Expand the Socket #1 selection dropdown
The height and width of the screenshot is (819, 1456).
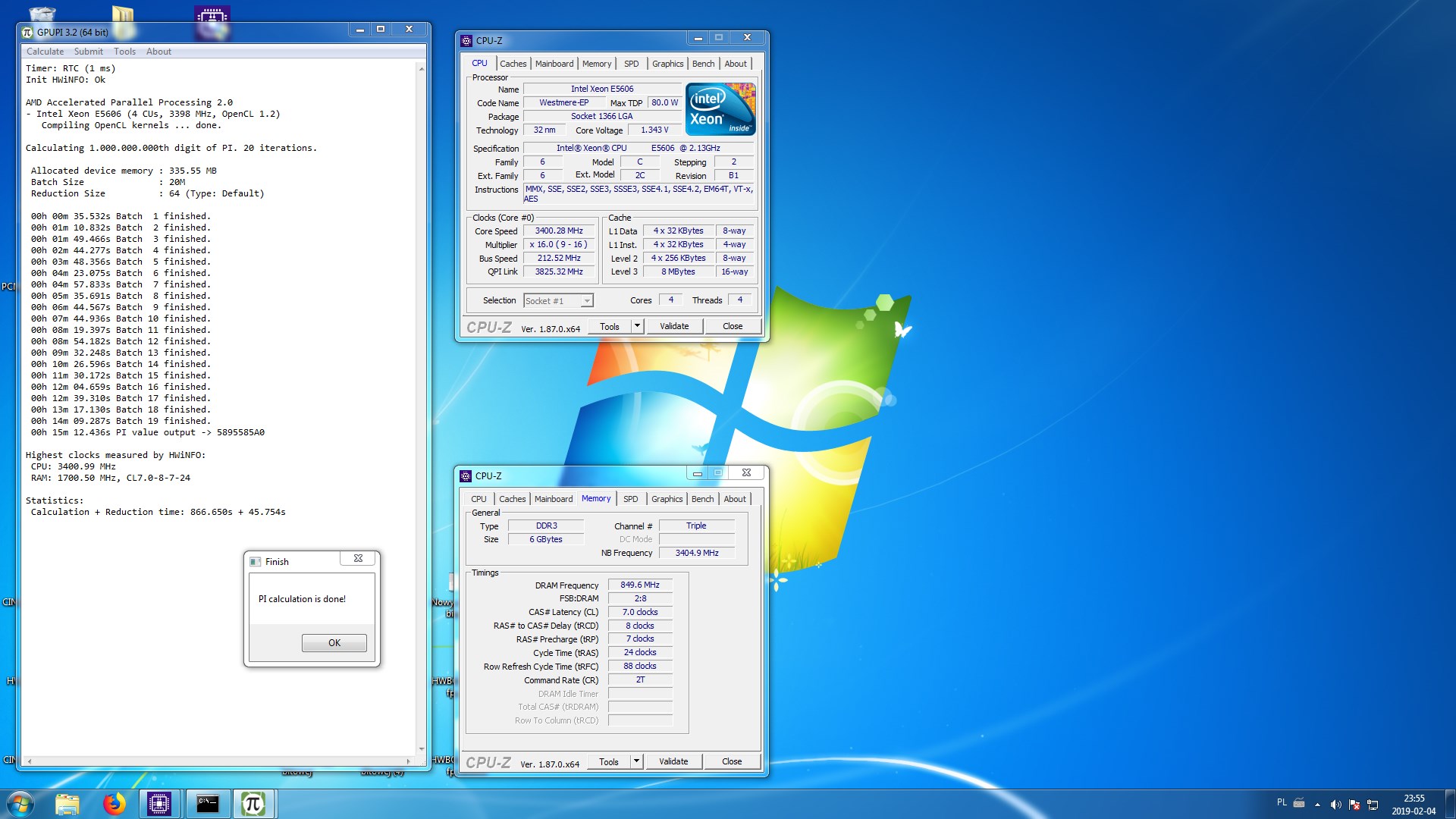tap(586, 301)
